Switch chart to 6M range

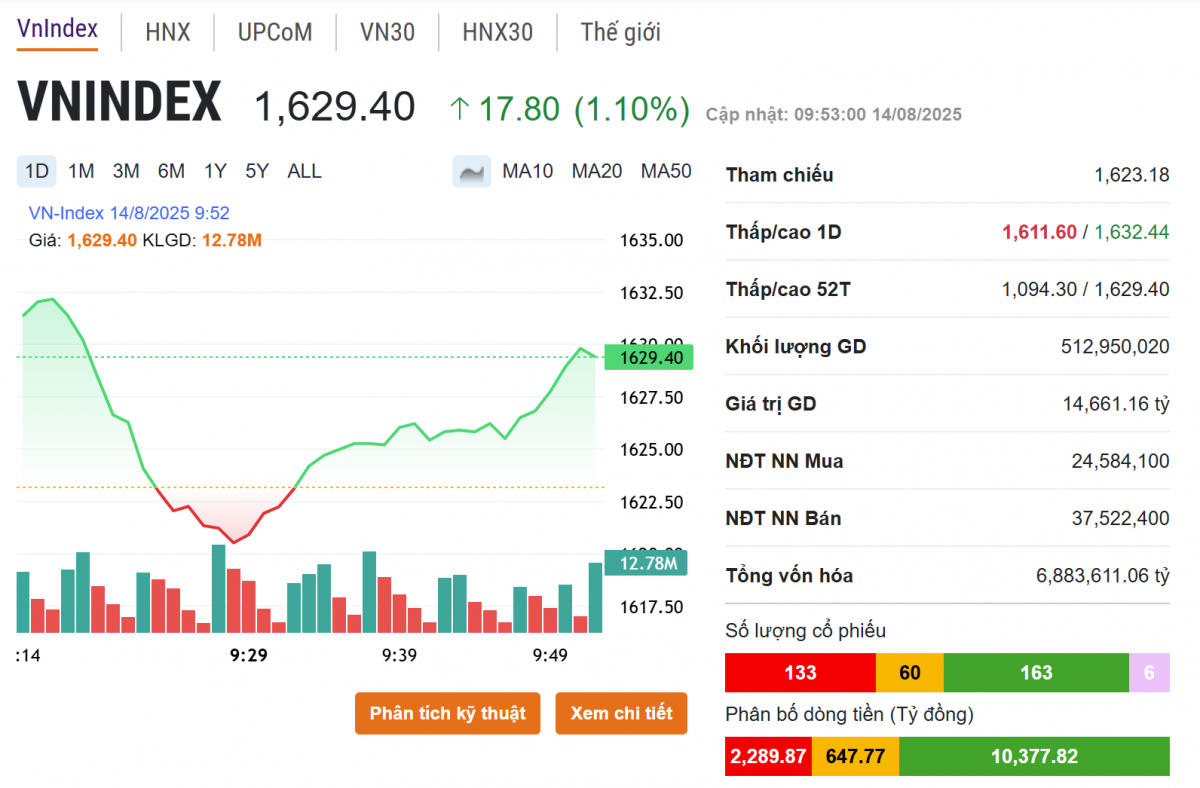coord(171,171)
